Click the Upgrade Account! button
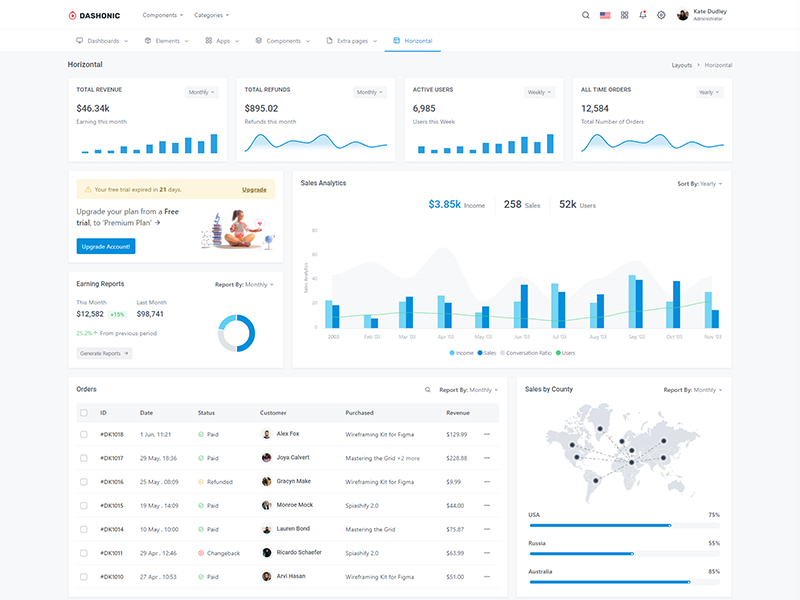800x600 pixels. (x=106, y=246)
